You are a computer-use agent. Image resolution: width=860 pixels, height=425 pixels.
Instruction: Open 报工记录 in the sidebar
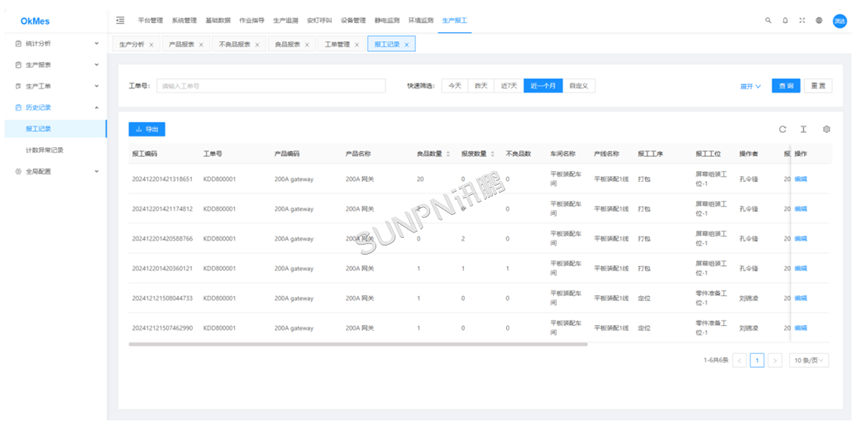point(54,128)
